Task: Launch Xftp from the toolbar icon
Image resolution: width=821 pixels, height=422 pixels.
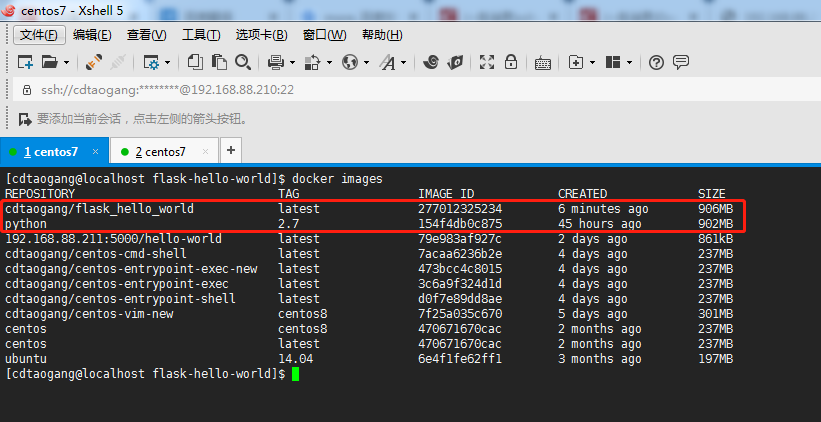Action: click(x=456, y=63)
